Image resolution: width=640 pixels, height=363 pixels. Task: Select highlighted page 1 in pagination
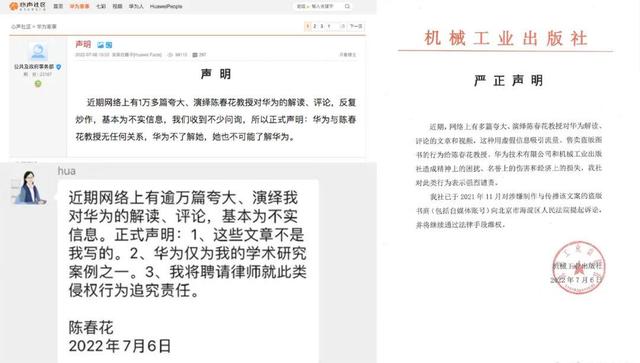pyautogui.click(x=307, y=26)
